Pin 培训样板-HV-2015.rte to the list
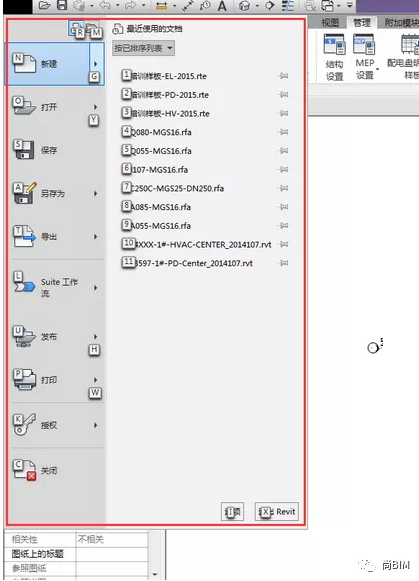 click(x=283, y=113)
